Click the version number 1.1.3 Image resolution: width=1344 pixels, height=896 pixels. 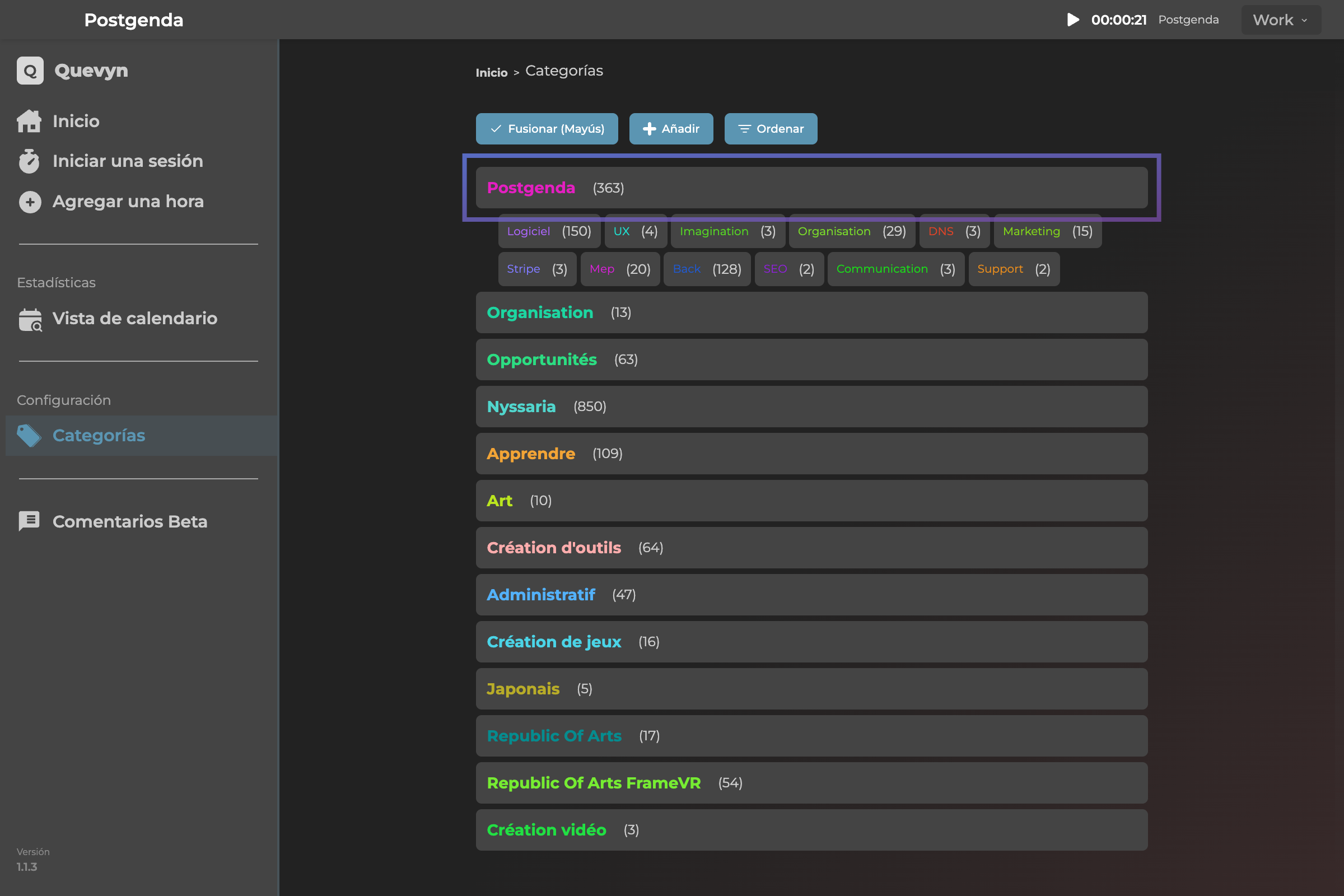pyautogui.click(x=27, y=867)
